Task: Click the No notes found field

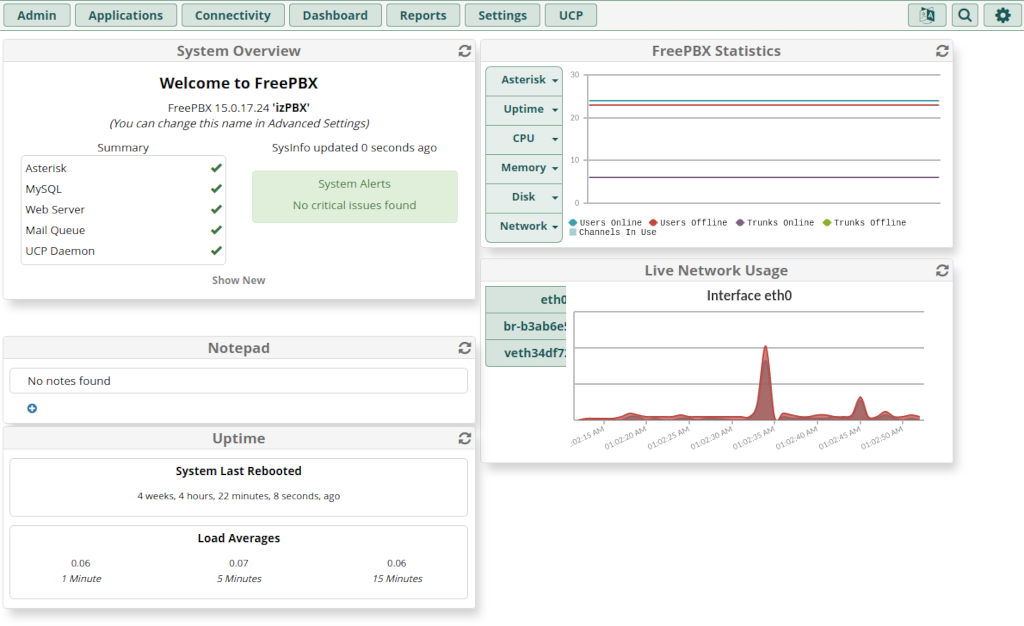Action: tap(238, 381)
